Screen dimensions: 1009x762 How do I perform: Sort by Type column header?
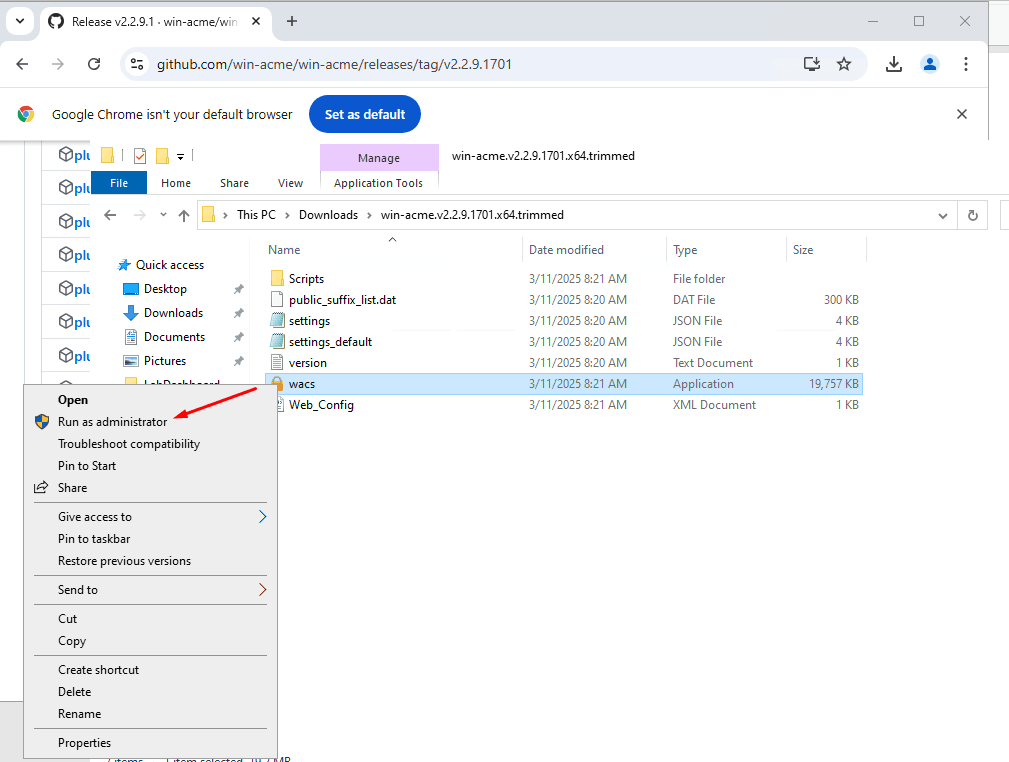(x=726, y=250)
